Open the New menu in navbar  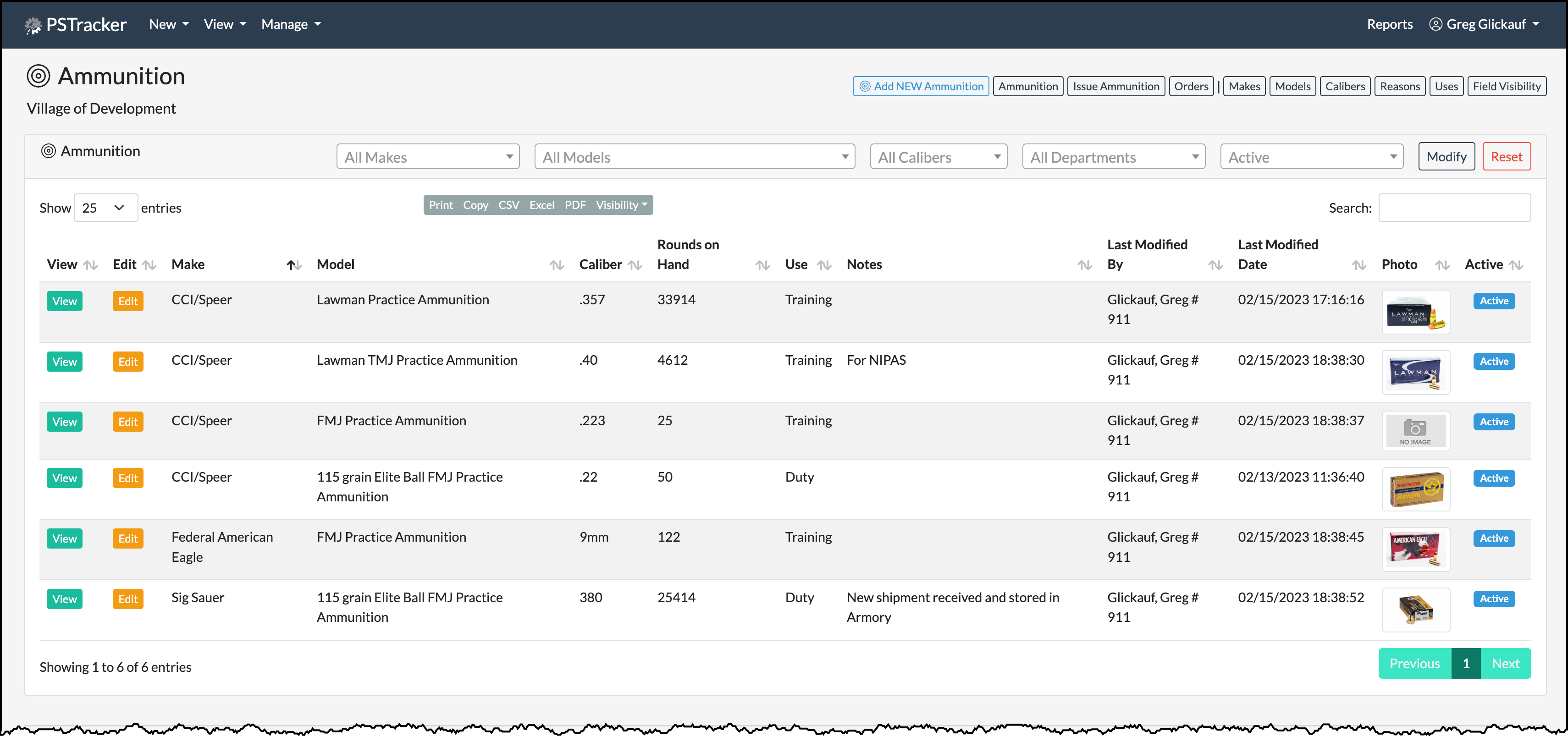(169, 24)
